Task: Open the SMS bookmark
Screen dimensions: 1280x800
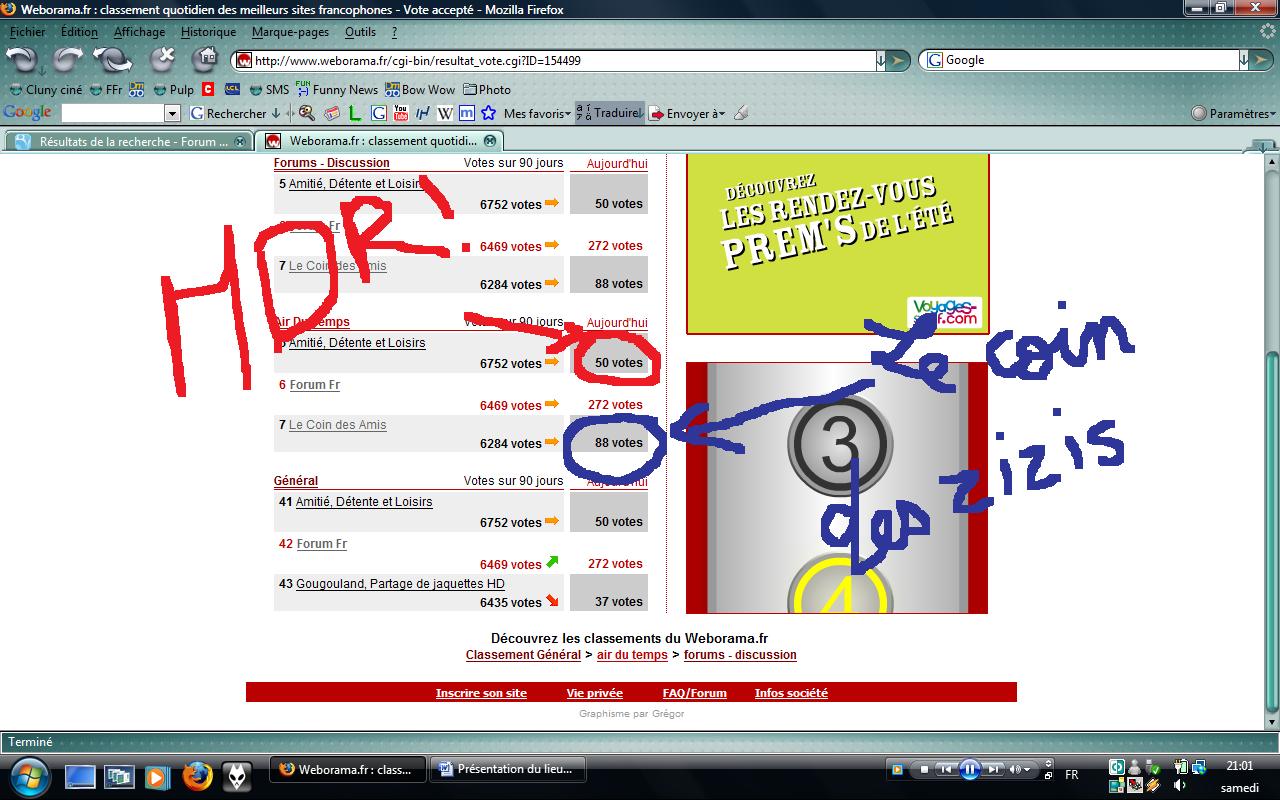Action: coord(268,89)
